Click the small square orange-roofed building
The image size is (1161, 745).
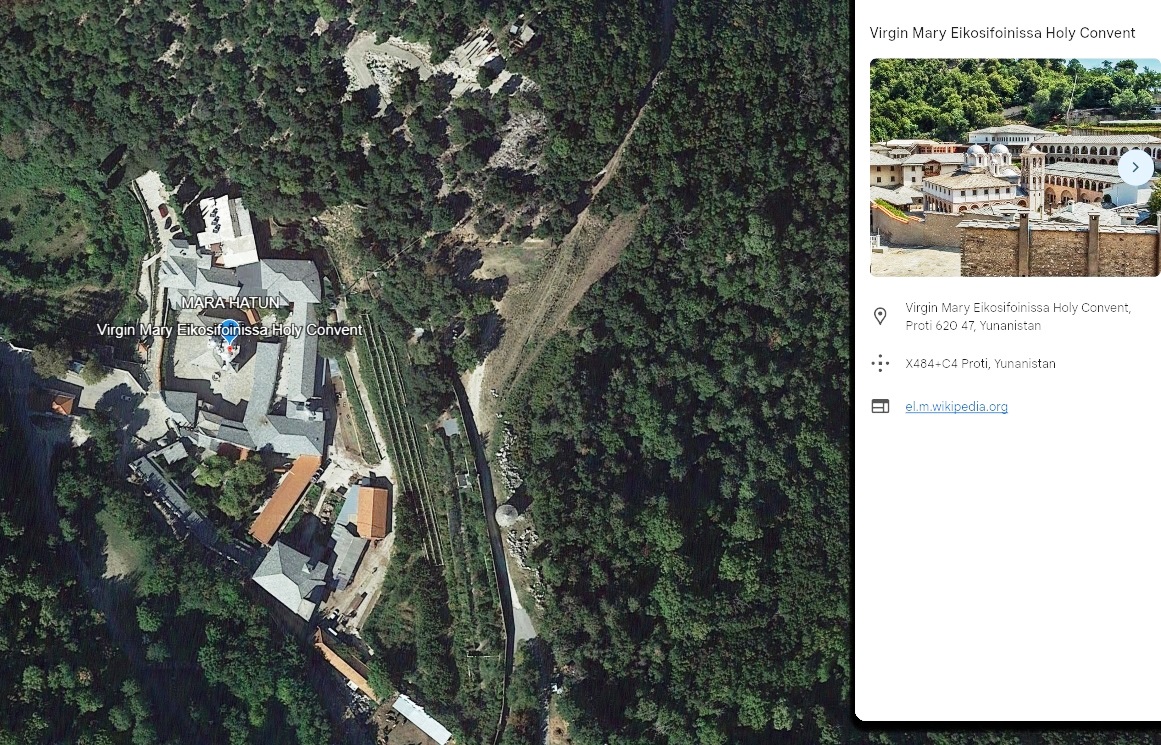tap(372, 512)
